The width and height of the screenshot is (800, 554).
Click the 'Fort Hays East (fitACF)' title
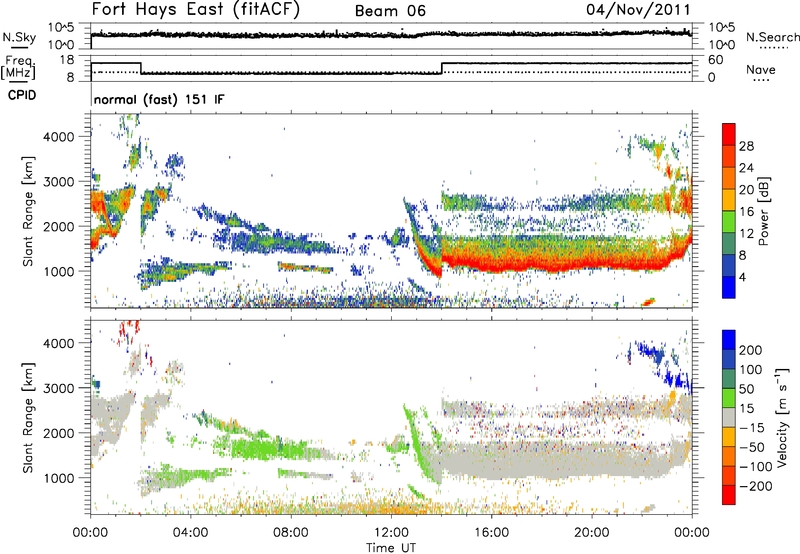[x=196, y=9]
